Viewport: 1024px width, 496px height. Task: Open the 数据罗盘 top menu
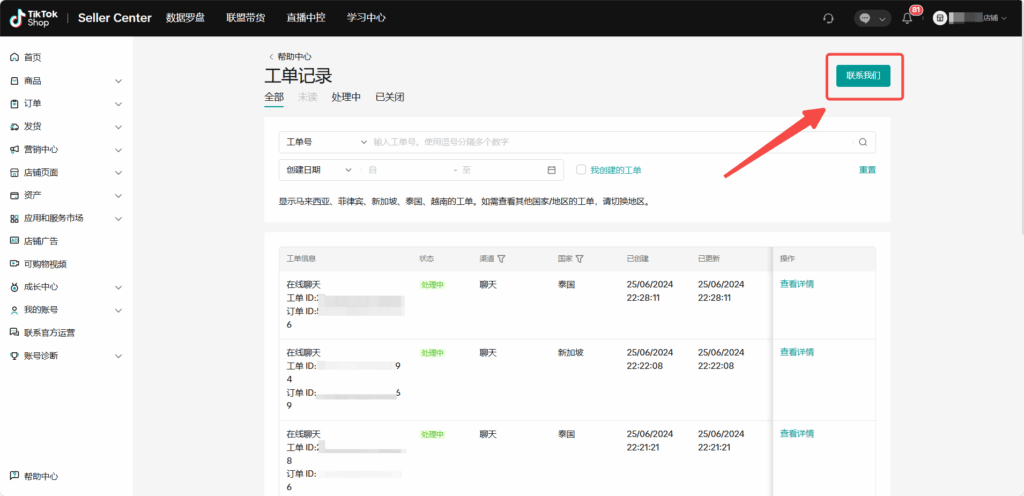click(185, 18)
